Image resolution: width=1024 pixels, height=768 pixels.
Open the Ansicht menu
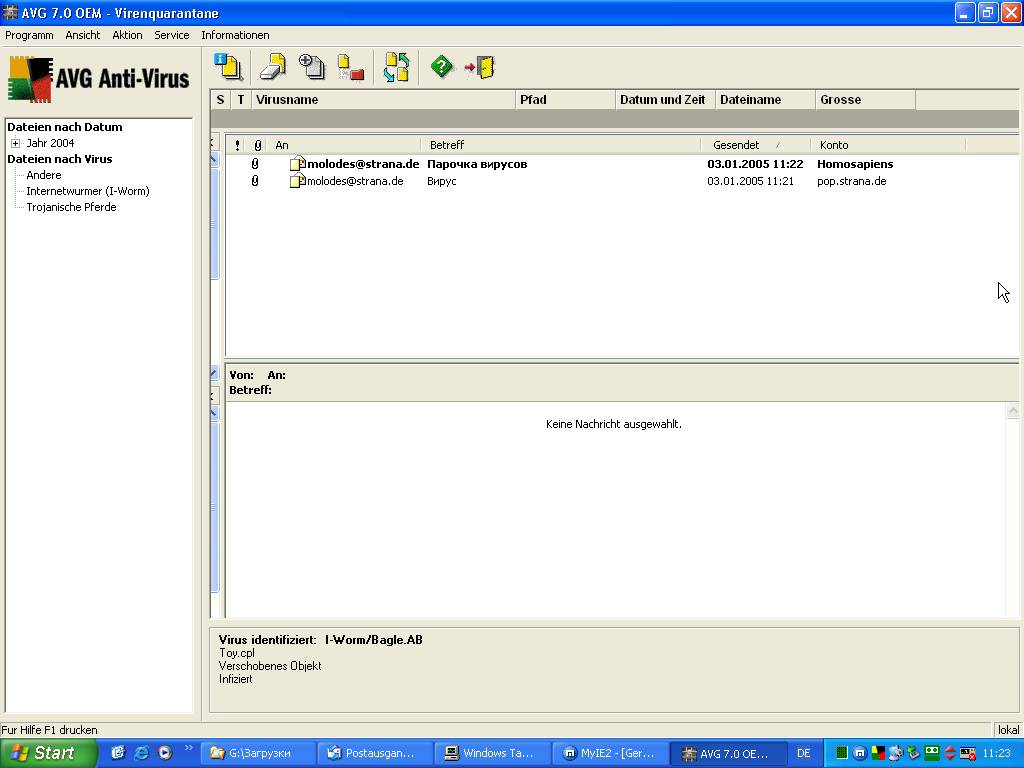[83, 35]
